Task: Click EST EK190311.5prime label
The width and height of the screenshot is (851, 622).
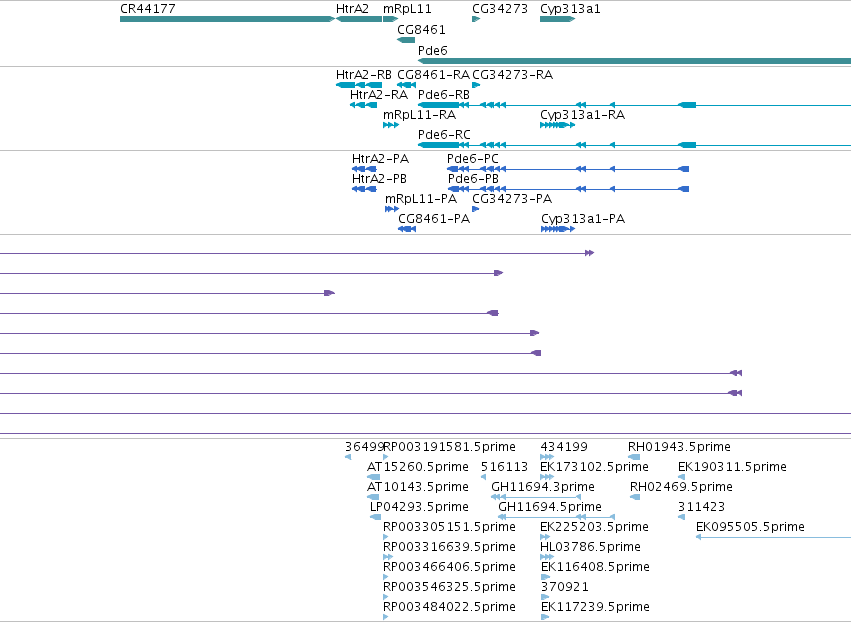Action: click(x=732, y=467)
